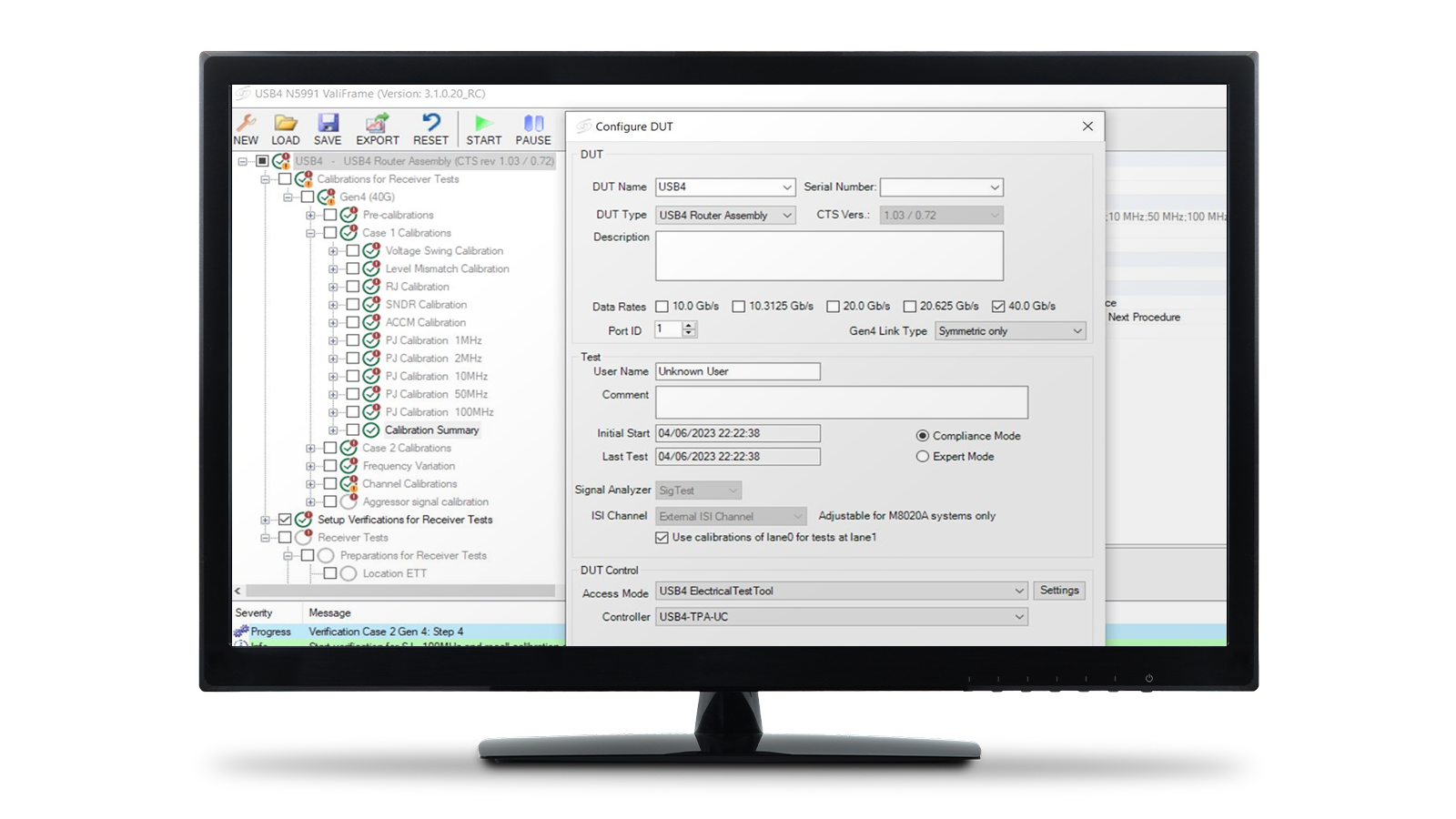Switch to Expert Mode
This screenshot has width=1456, height=819.
pos(923,456)
